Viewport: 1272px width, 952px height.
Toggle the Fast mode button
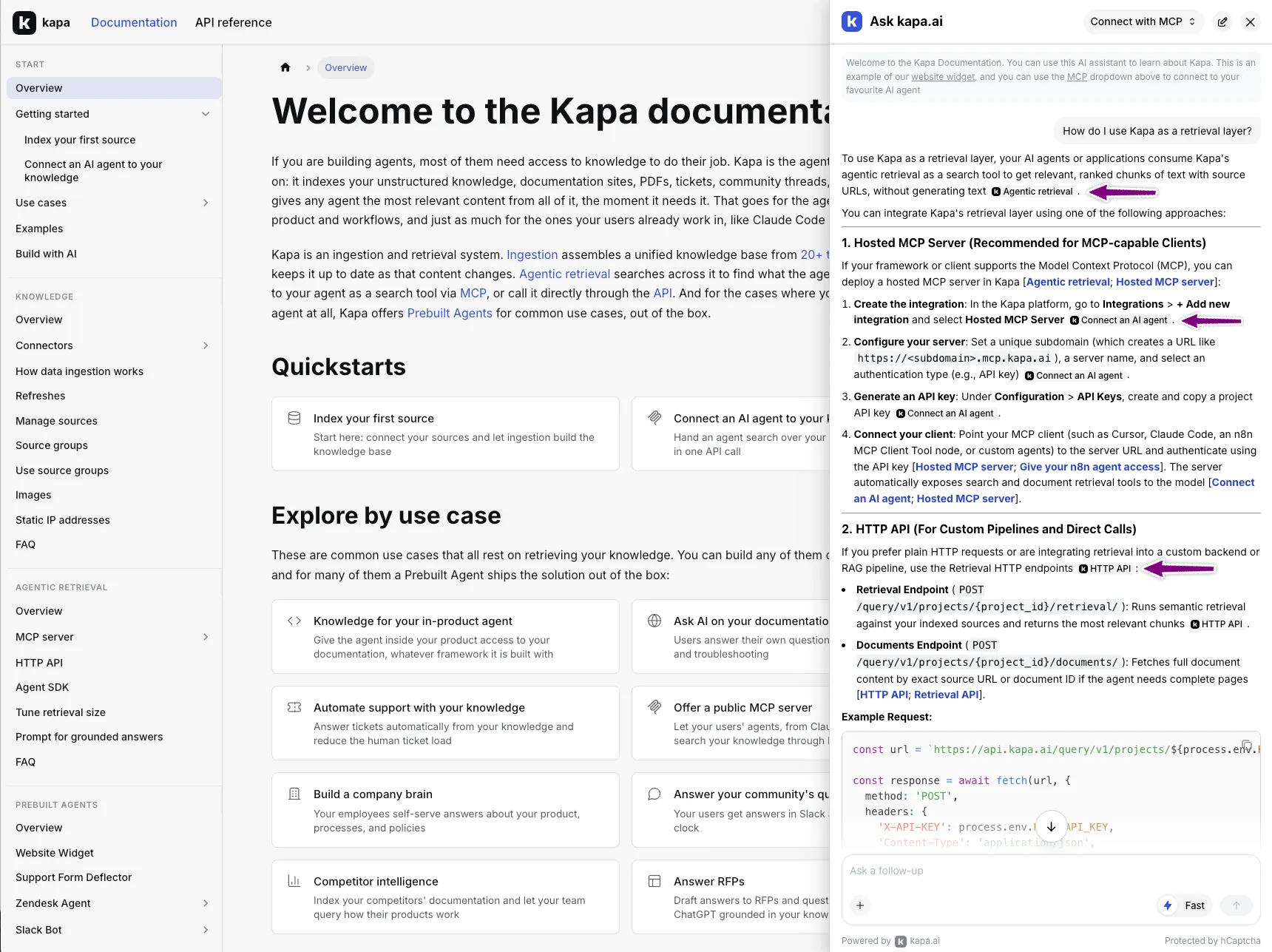click(1185, 905)
